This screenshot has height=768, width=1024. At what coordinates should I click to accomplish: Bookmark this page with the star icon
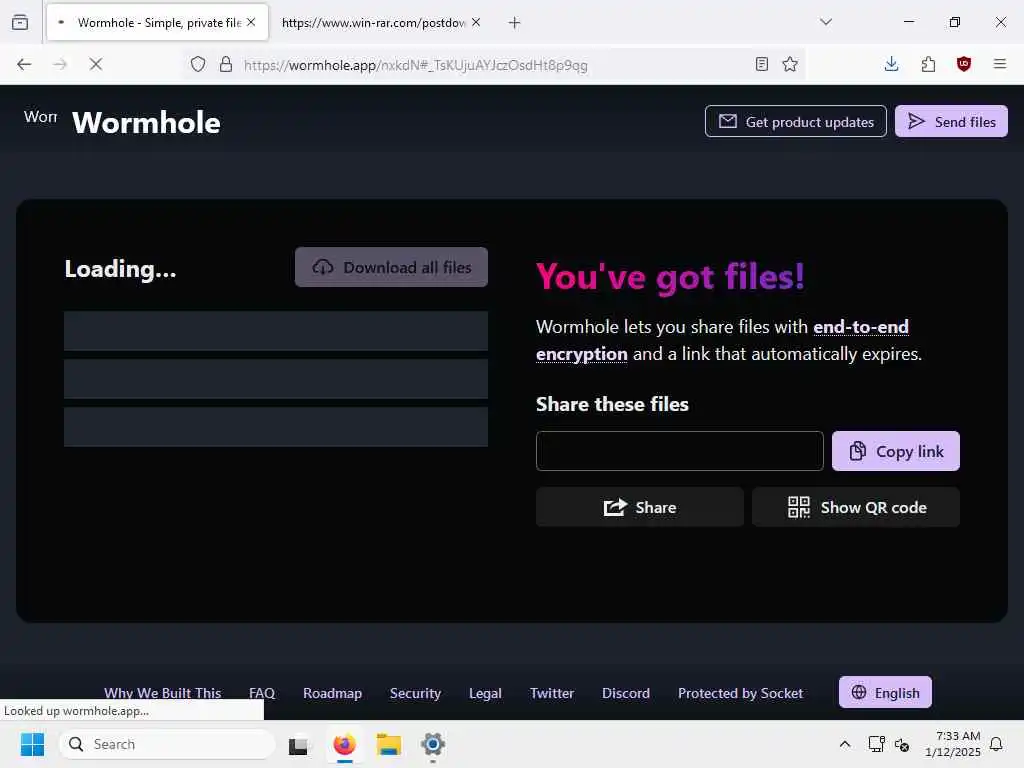(x=790, y=64)
